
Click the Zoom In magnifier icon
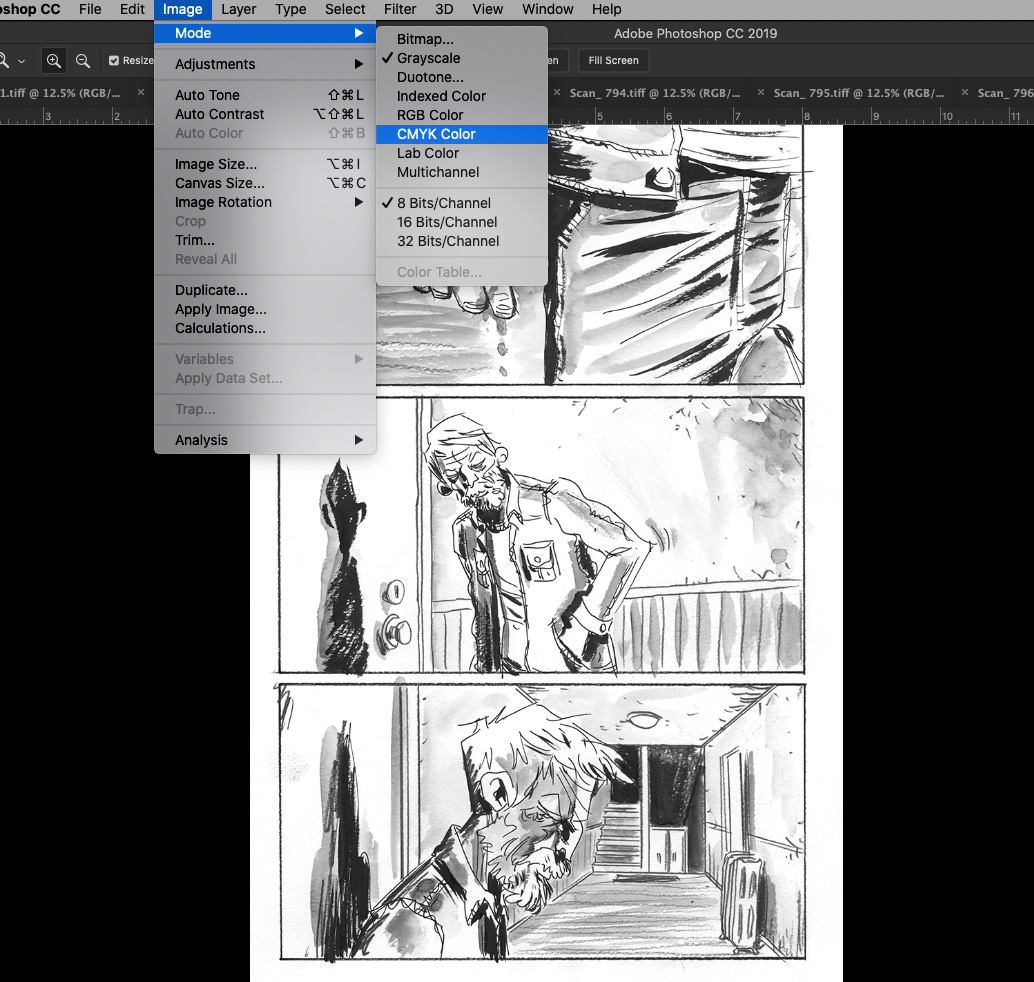53,61
